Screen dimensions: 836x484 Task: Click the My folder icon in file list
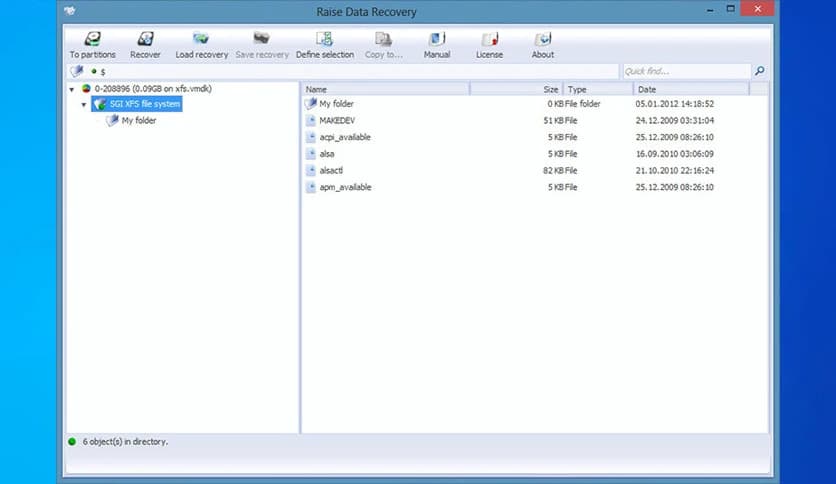(x=311, y=103)
